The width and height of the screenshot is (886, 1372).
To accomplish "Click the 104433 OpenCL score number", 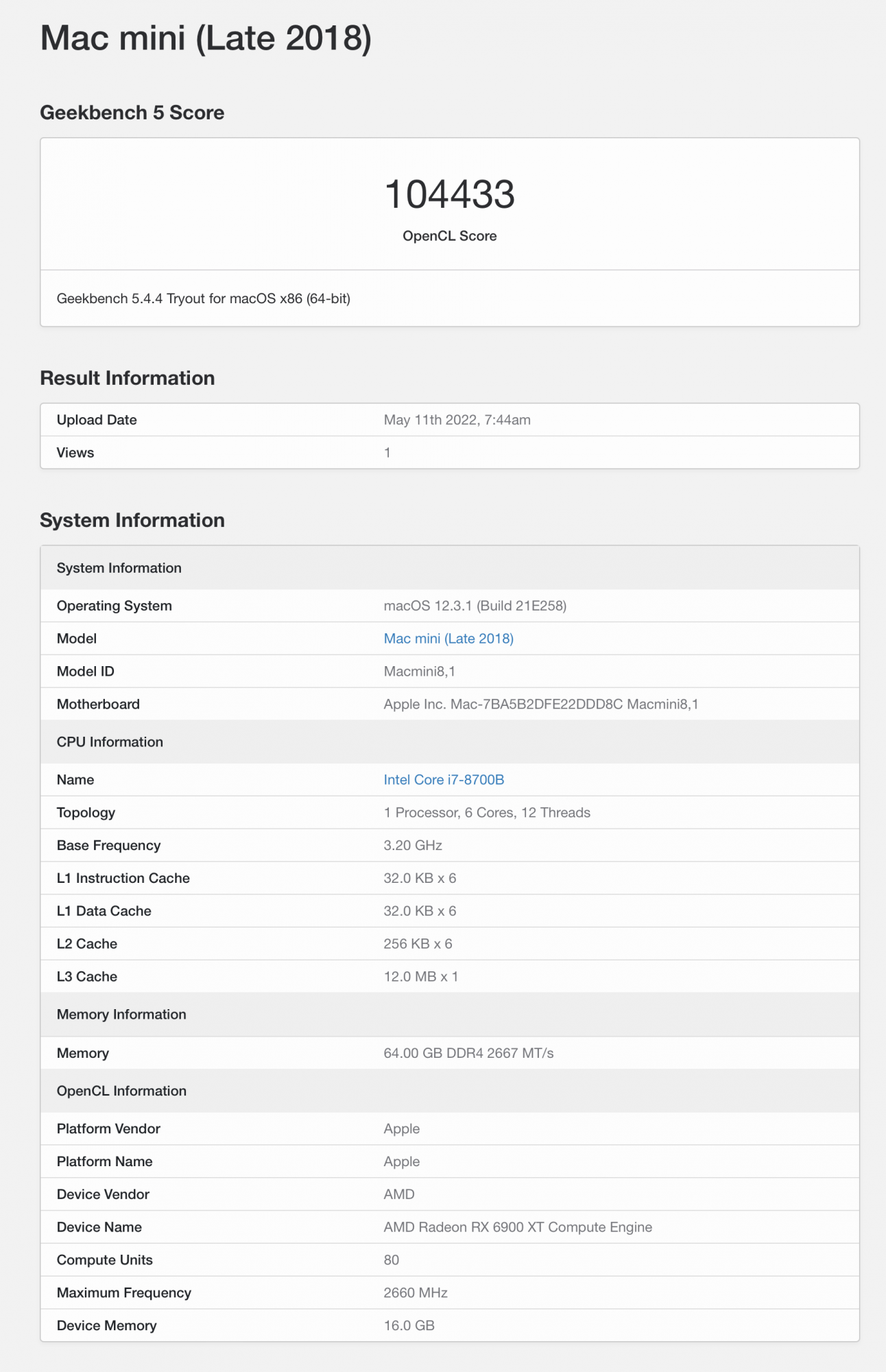I will pos(450,194).
